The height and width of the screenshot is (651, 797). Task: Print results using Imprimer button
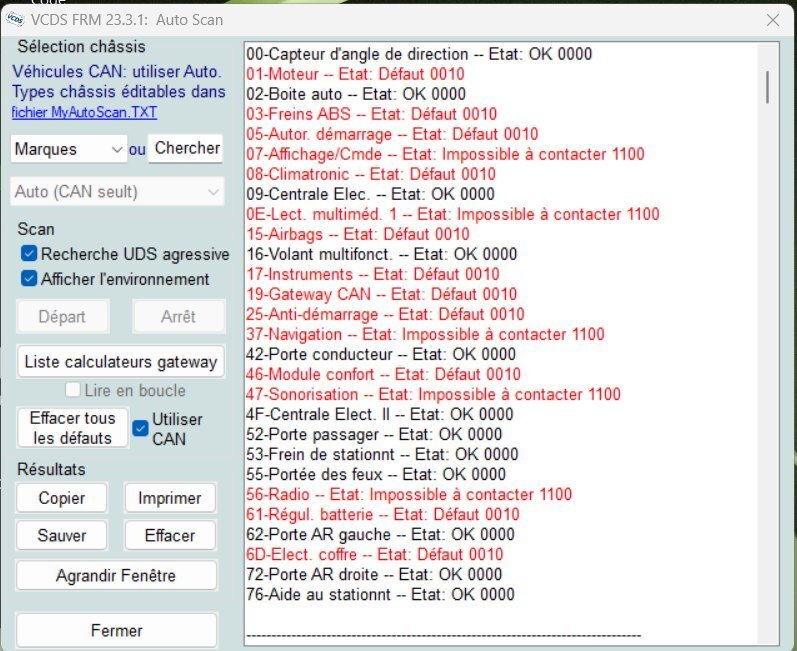tap(169, 498)
